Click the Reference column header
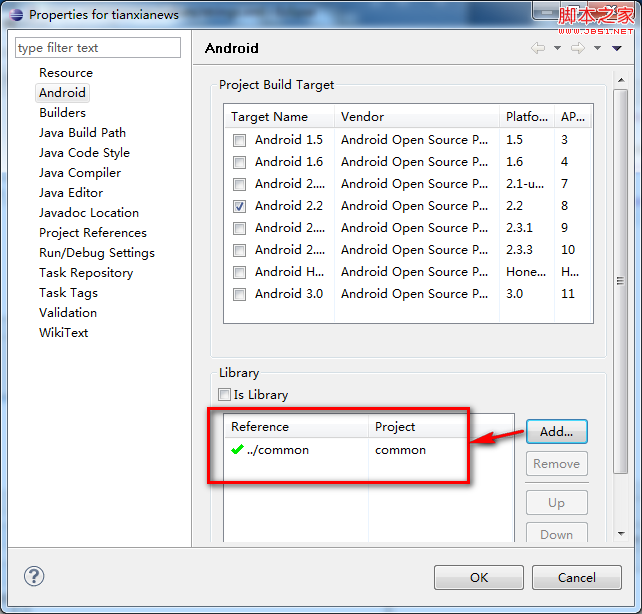 click(296, 427)
